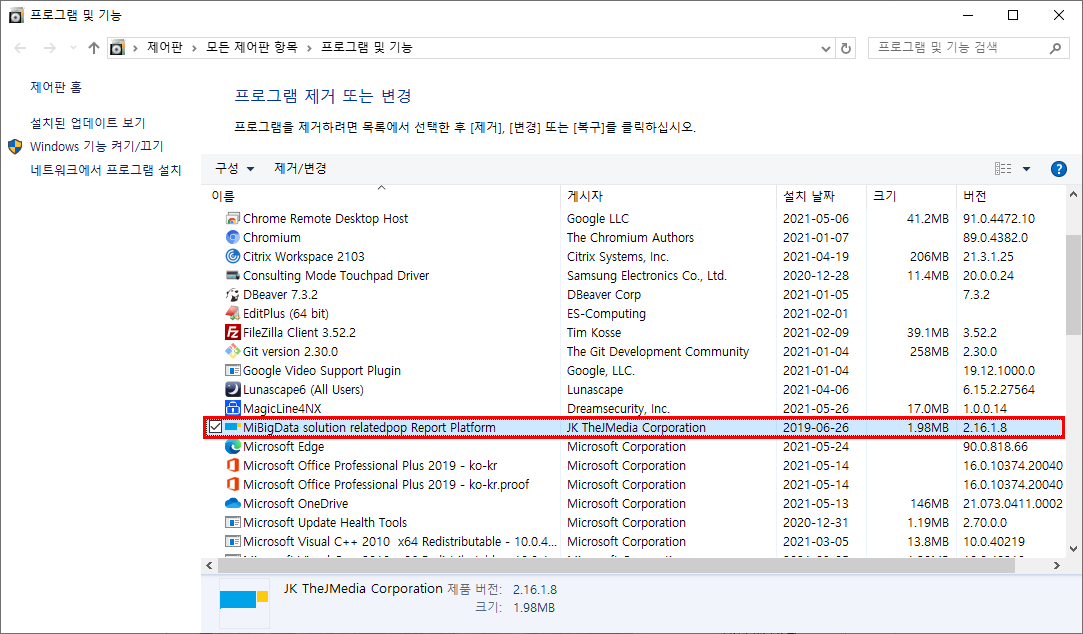Viewport: 1083px width, 634px height.
Task: Expand chevron after 제어판 in breadcrumb
Action: pos(194,48)
